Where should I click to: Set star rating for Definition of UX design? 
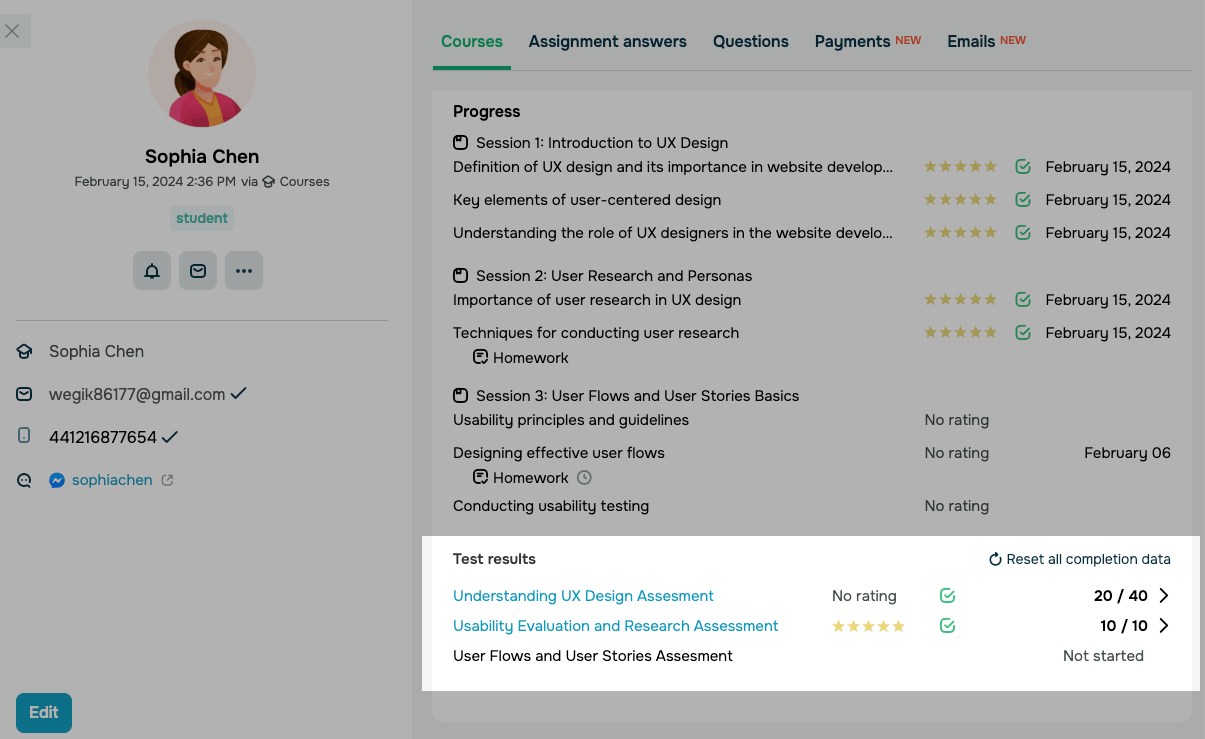tap(960, 167)
